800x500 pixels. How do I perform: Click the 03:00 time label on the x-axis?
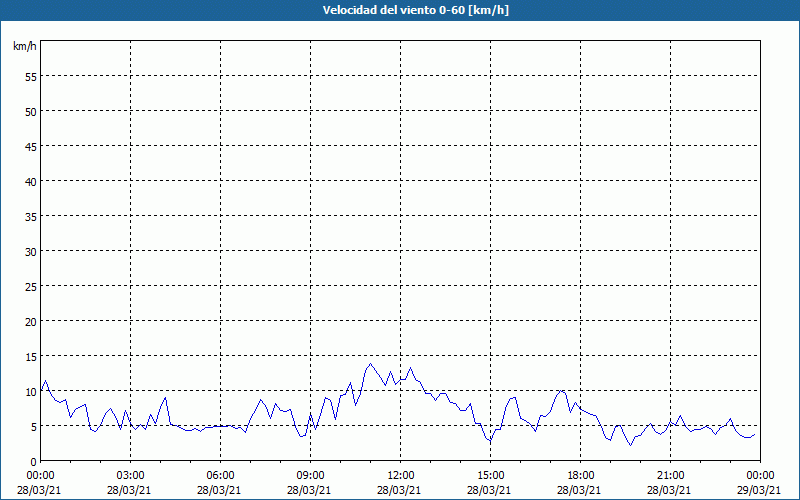tap(131, 476)
